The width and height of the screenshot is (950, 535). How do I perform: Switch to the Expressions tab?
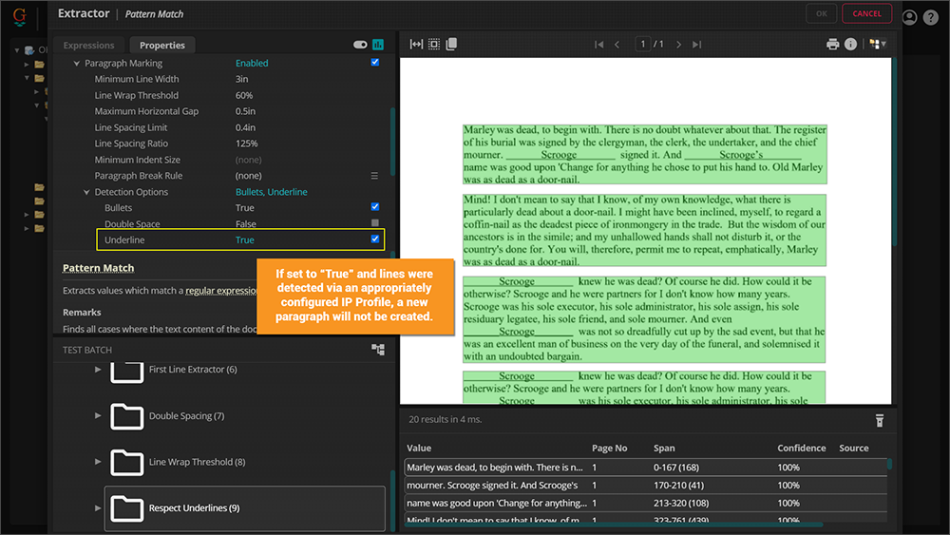click(x=88, y=45)
